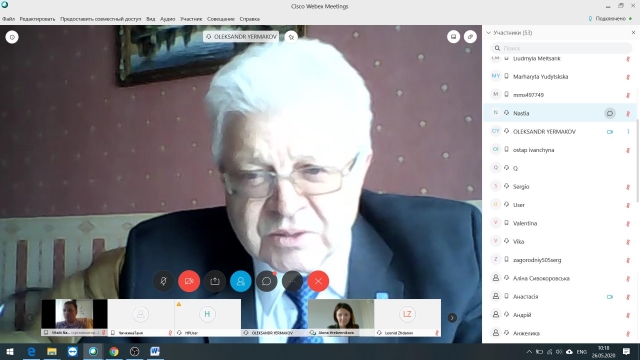
Task: Show hidden system tray icons arrow
Action: (529, 351)
